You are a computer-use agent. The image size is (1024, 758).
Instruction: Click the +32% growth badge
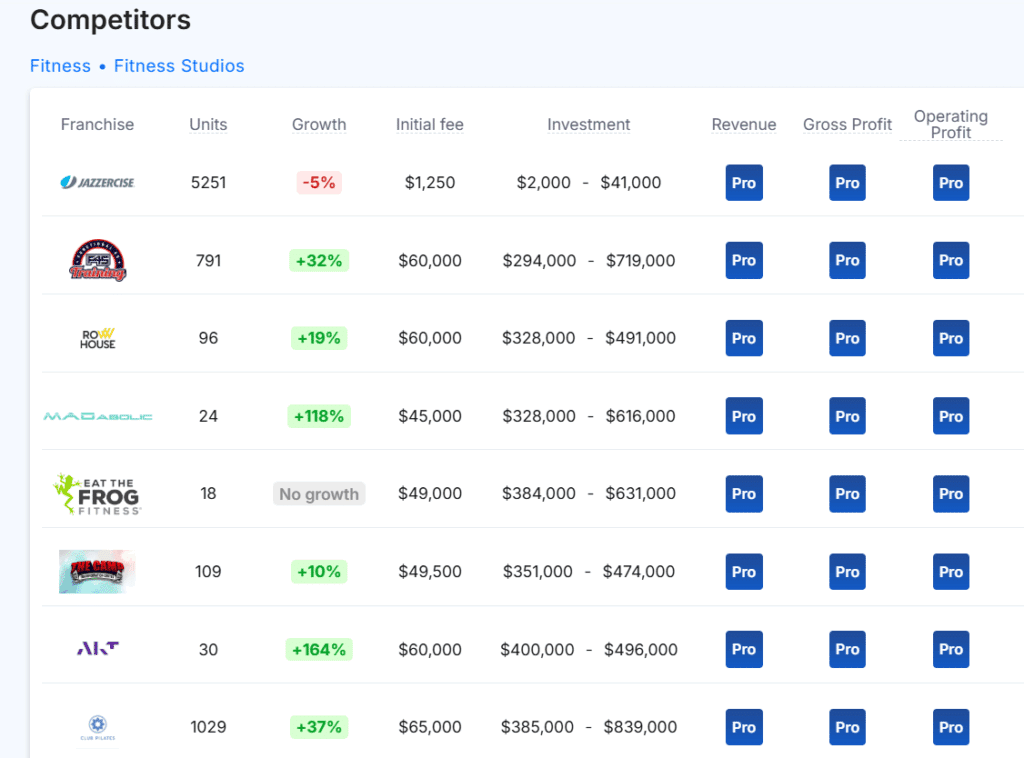coord(319,261)
